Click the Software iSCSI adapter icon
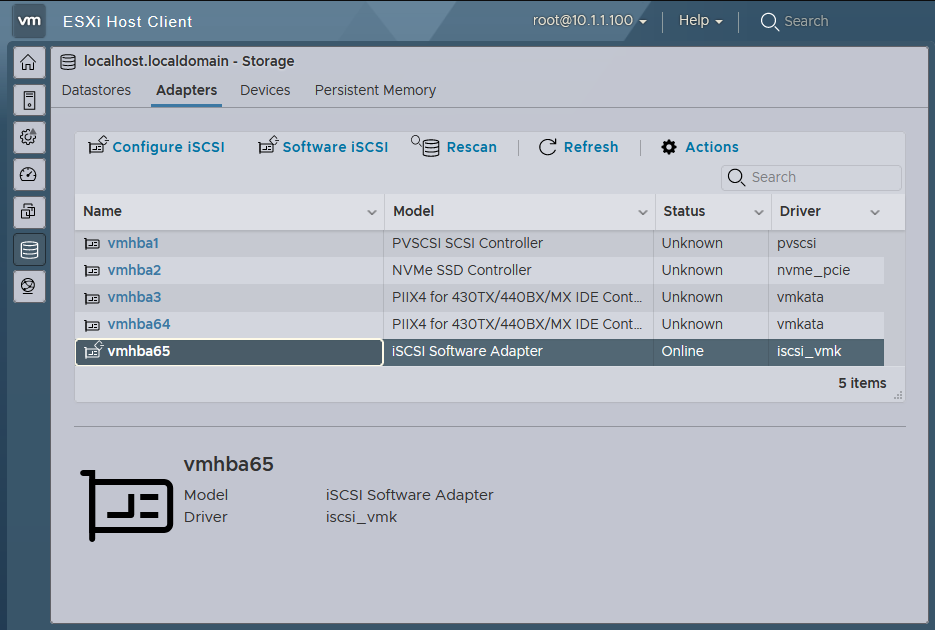This screenshot has width=935, height=630. [268, 145]
